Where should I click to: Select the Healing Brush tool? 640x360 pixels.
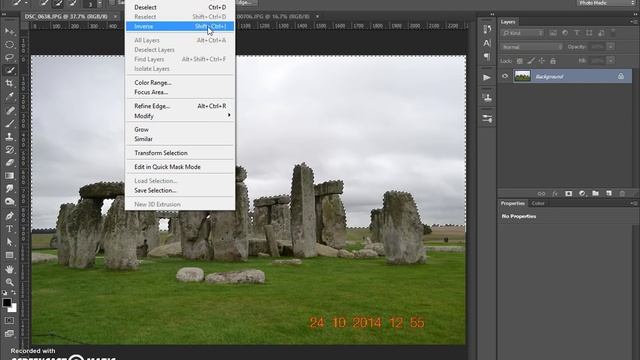[9, 111]
